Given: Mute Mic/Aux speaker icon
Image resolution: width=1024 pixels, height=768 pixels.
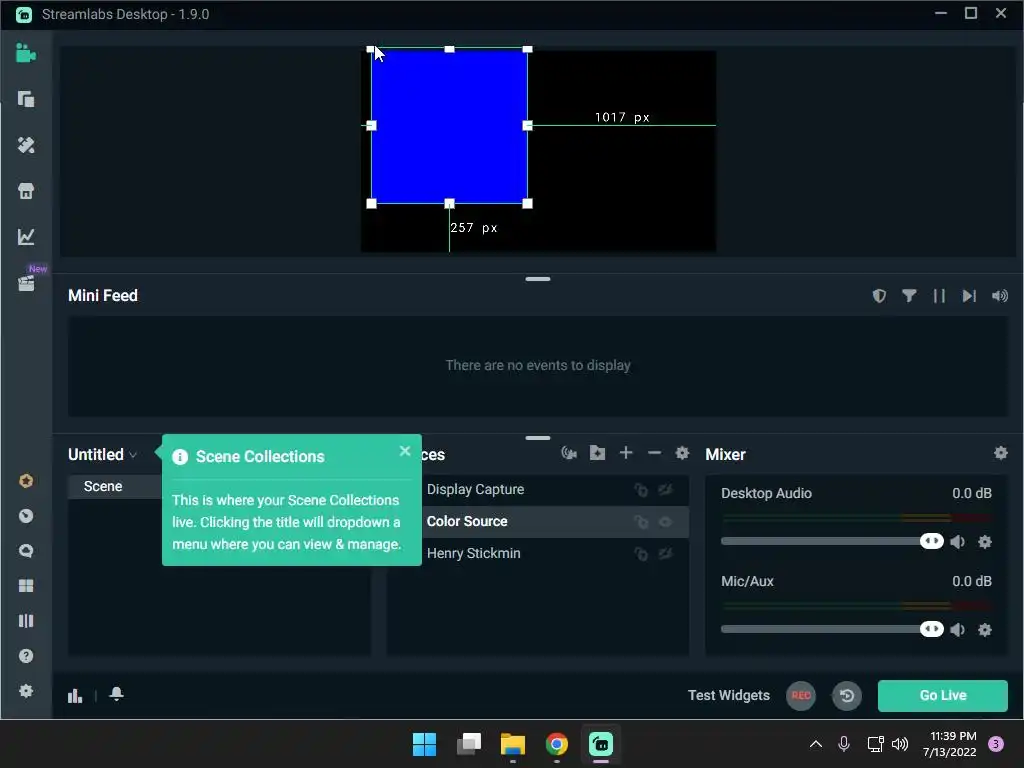Looking at the screenshot, I should 957,630.
